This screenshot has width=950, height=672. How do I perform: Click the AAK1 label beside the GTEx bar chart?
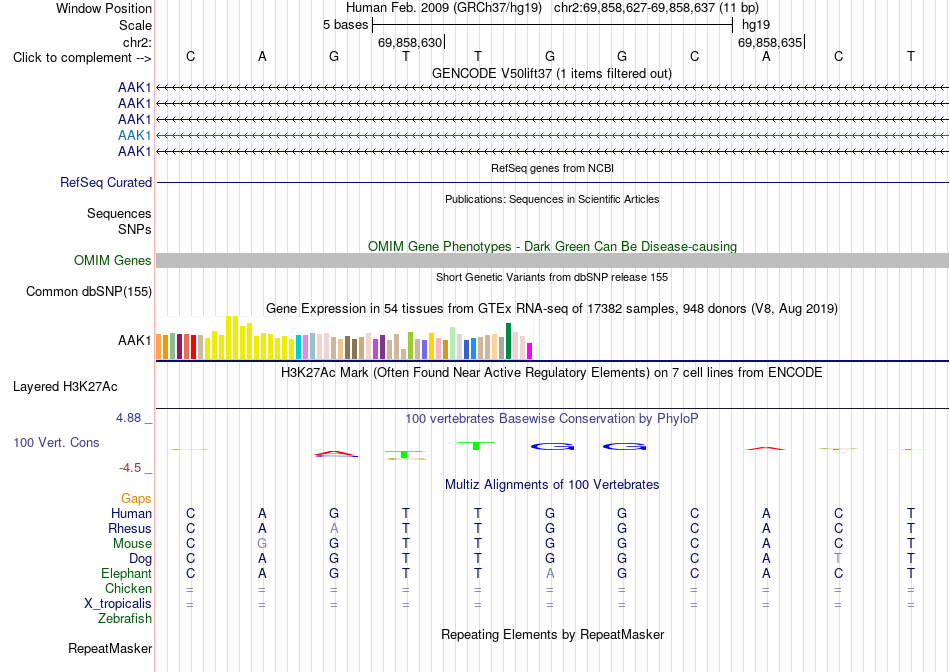click(x=135, y=341)
